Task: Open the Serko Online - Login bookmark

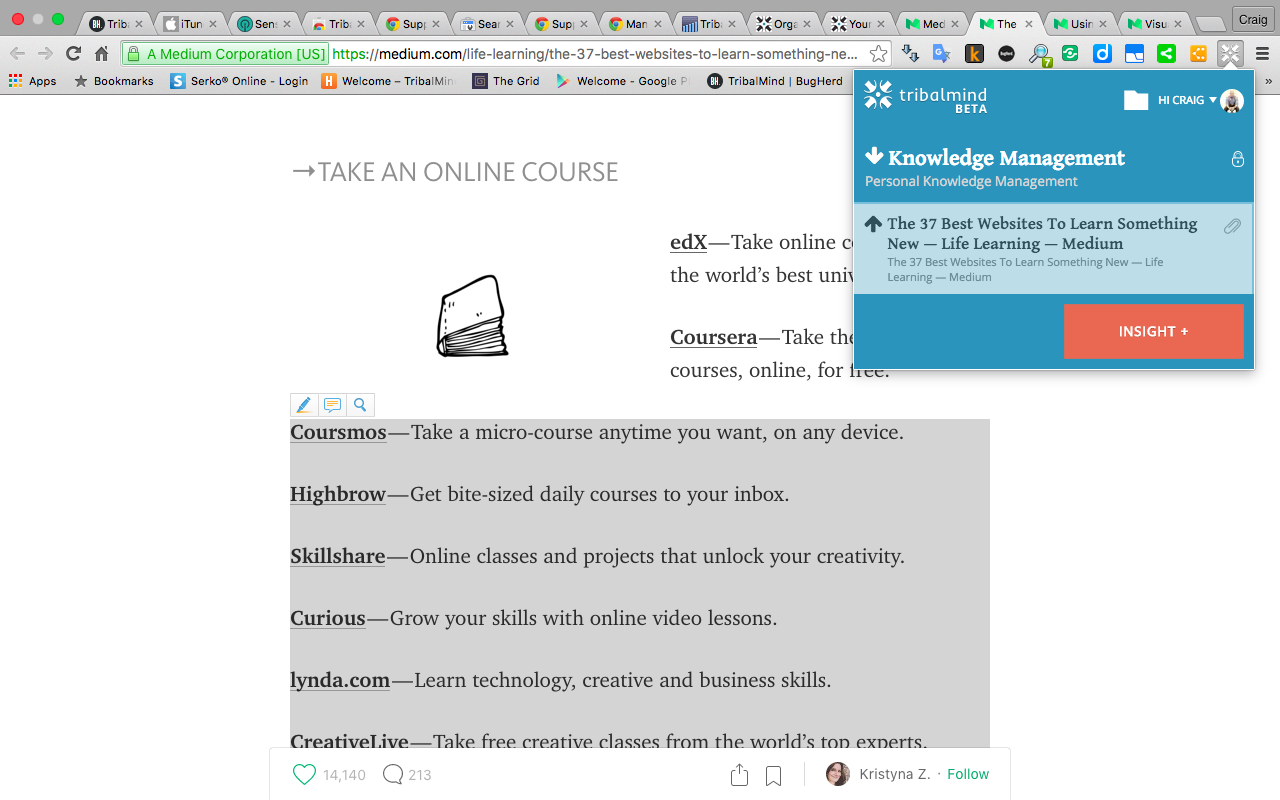Action: pos(239,81)
